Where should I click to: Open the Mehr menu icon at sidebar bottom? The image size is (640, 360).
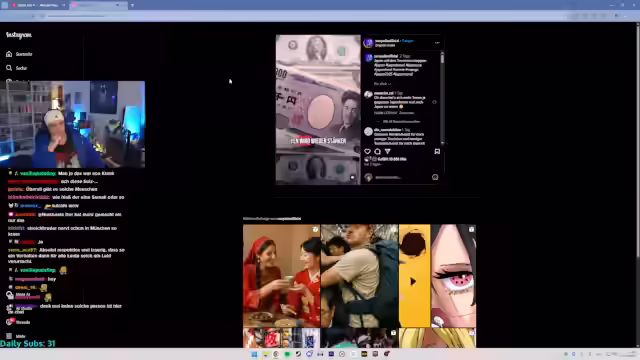(9, 336)
